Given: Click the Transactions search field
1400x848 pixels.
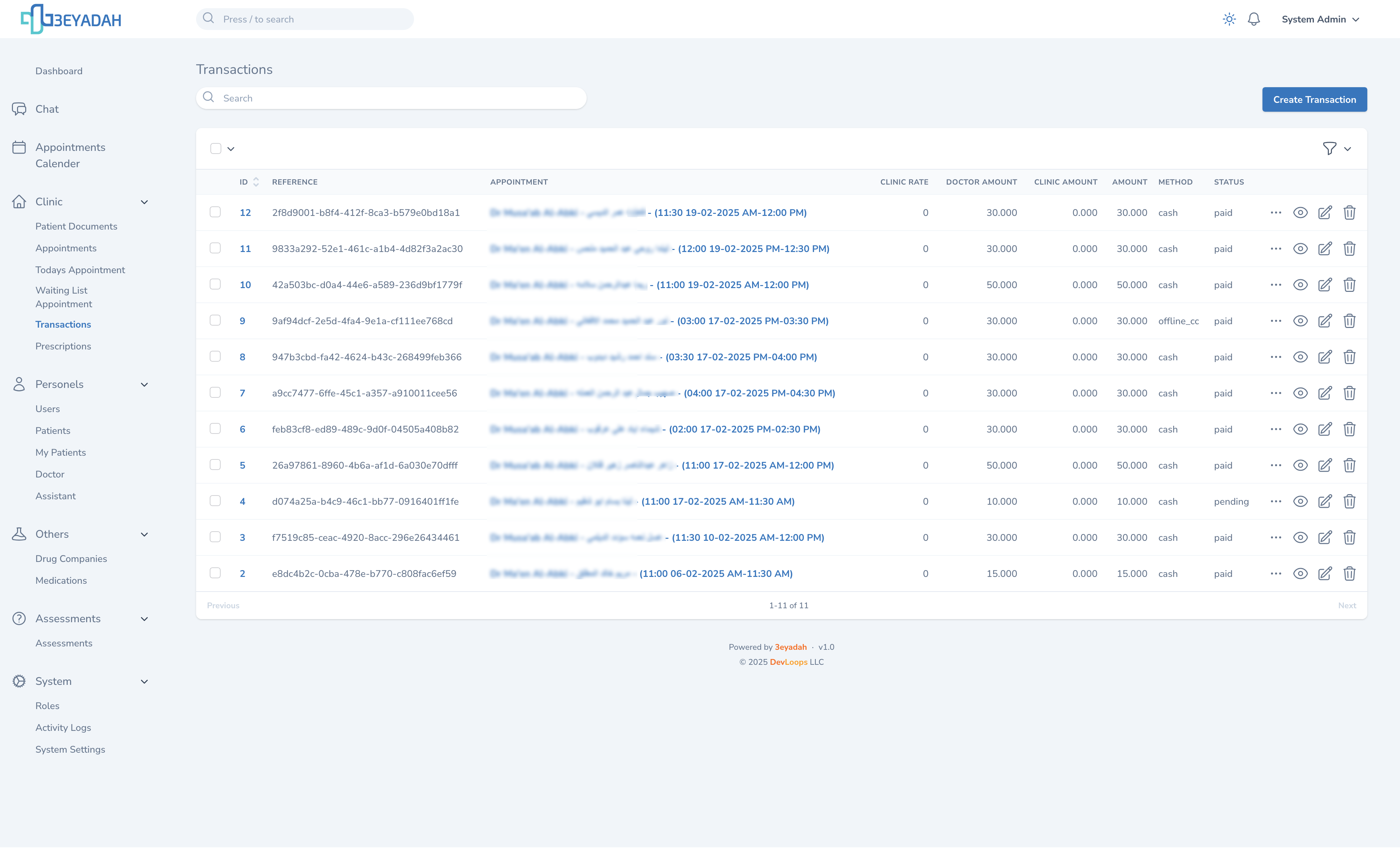Looking at the screenshot, I should point(391,98).
